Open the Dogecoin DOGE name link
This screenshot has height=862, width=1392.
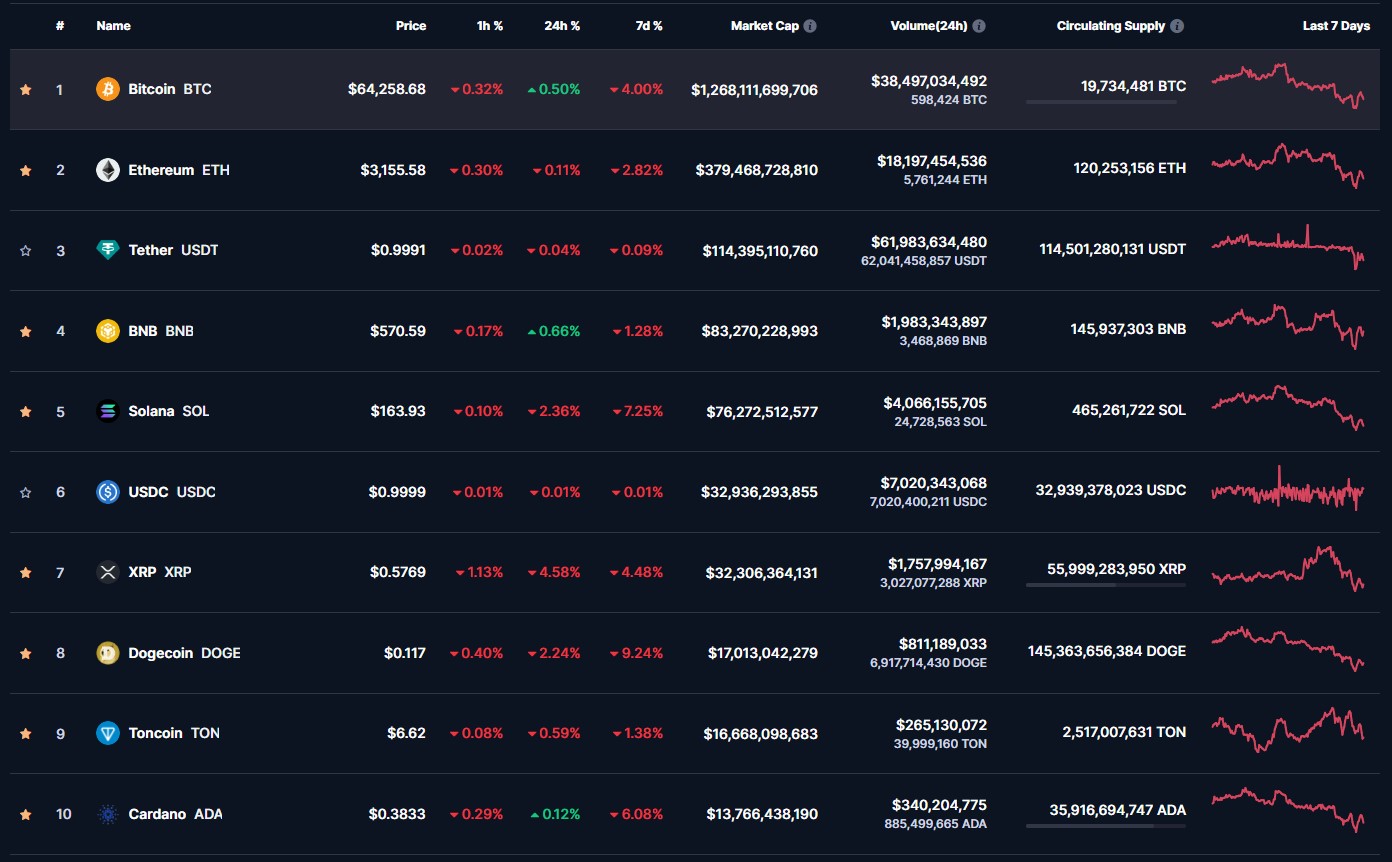point(184,653)
